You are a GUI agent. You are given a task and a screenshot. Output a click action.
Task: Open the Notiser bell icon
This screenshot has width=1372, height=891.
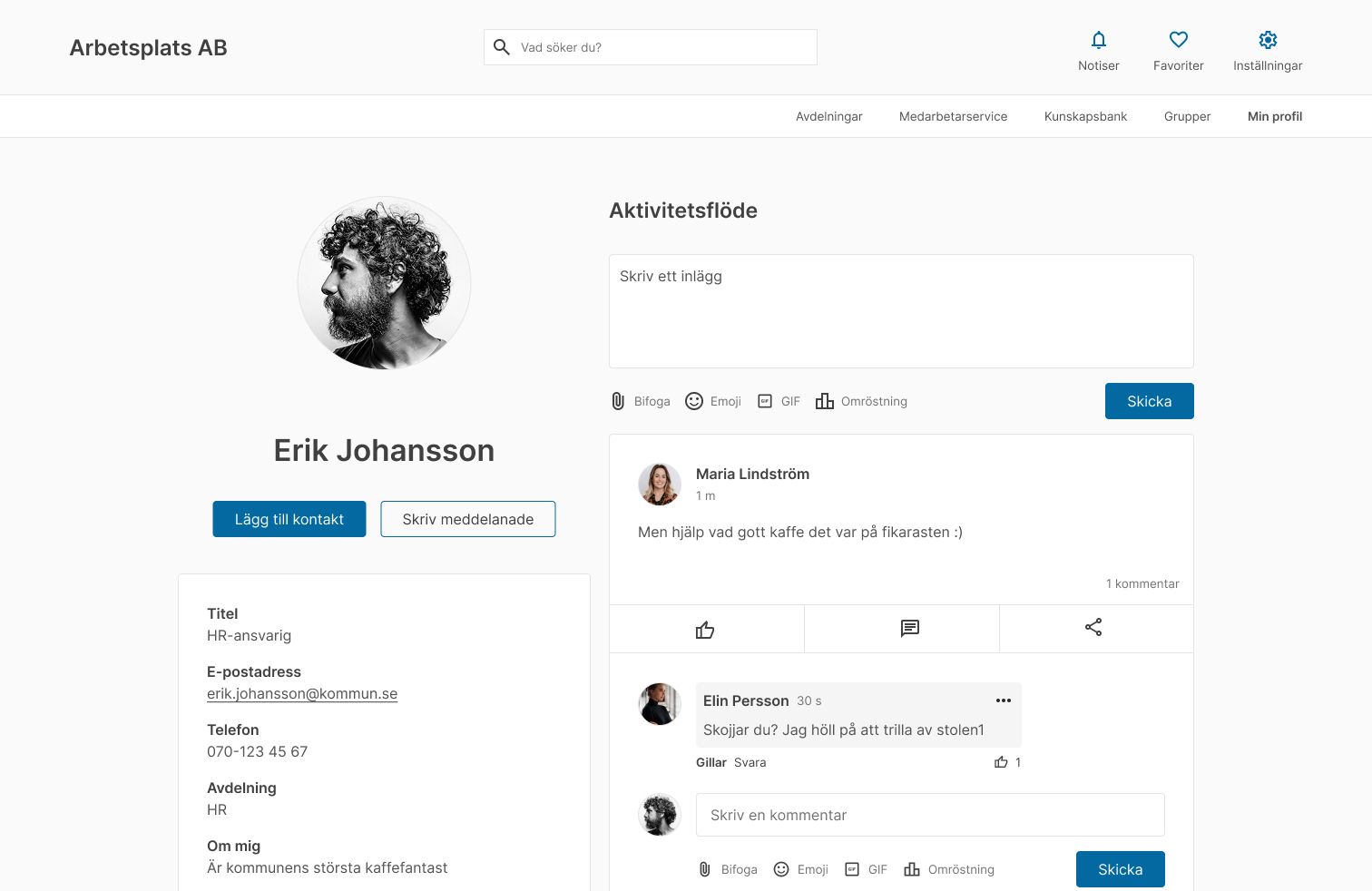point(1098,41)
